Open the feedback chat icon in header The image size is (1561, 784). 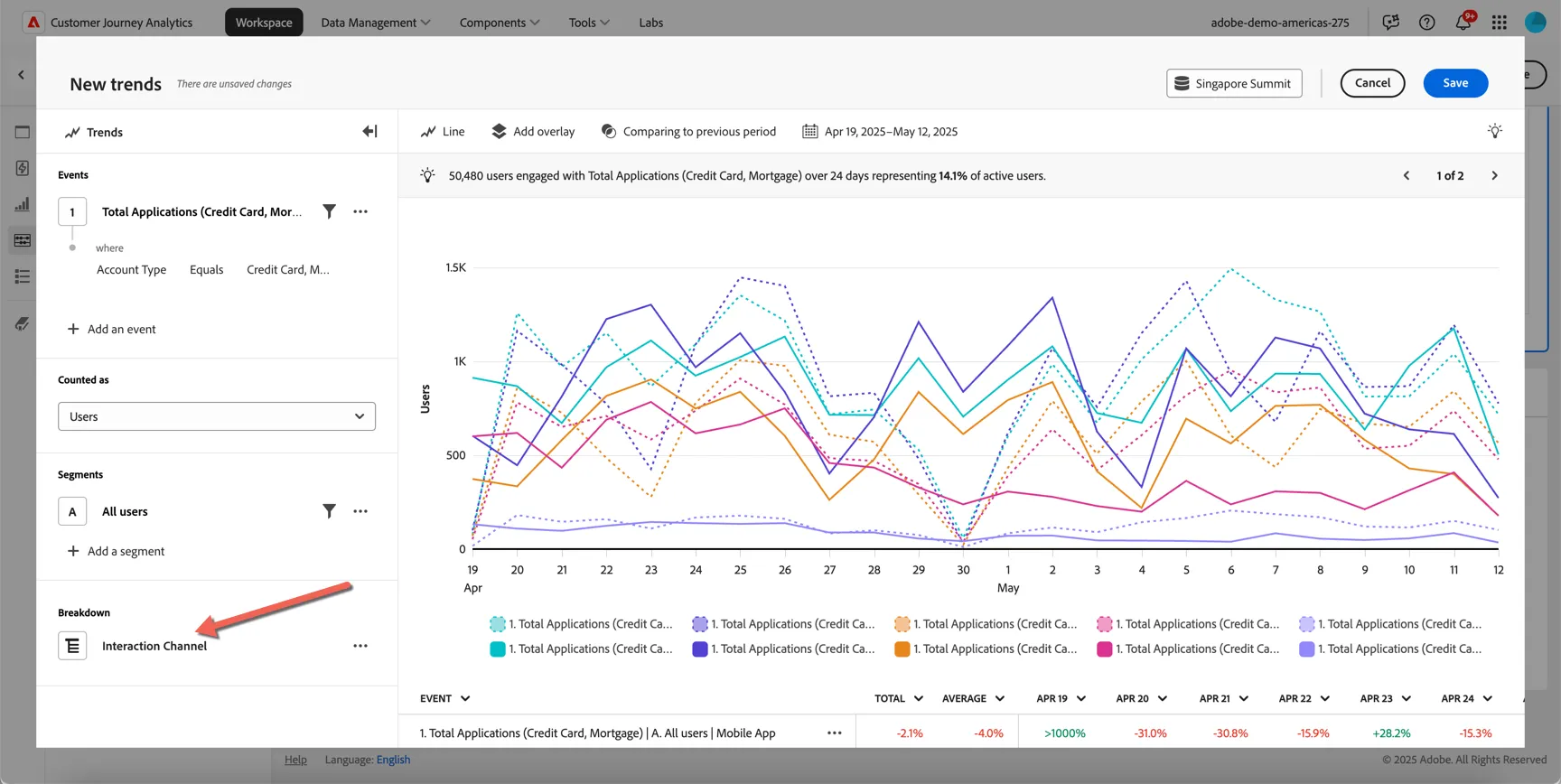coord(1390,23)
